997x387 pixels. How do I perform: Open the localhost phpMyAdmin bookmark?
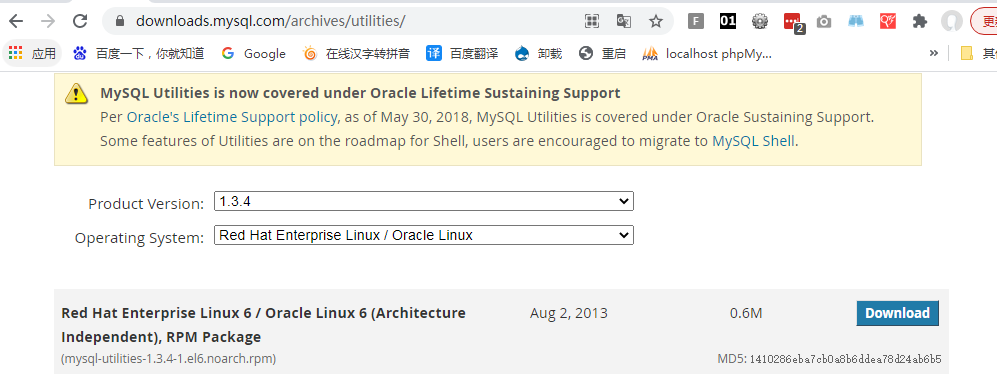707,53
